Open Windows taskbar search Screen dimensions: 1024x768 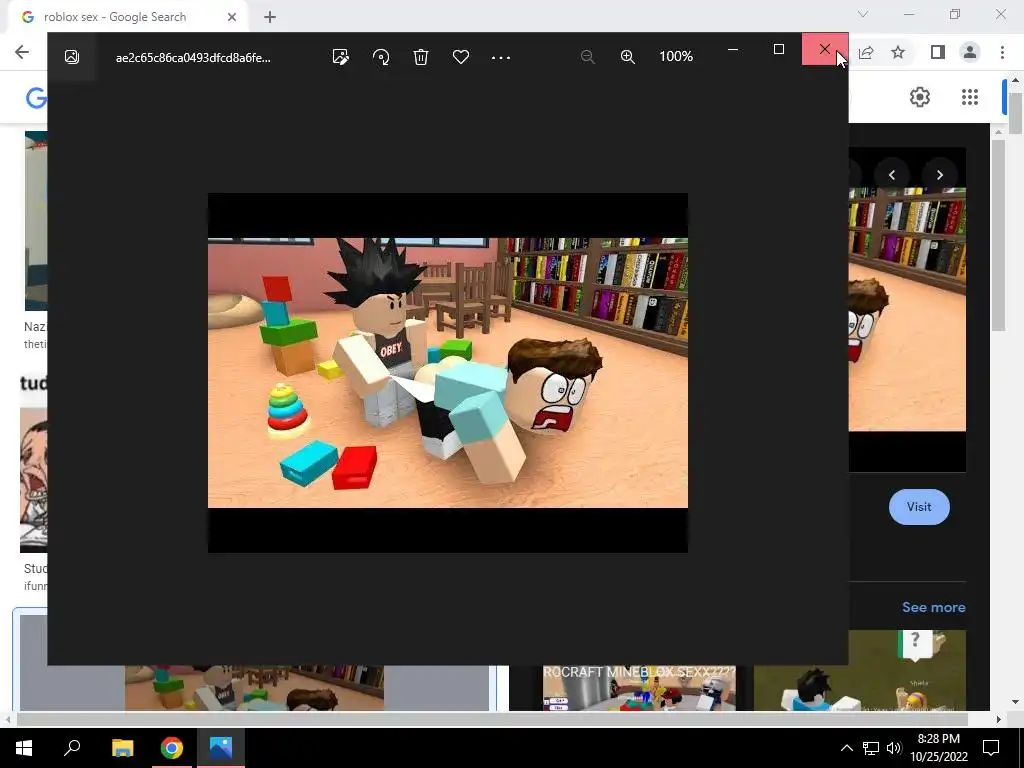click(72, 748)
